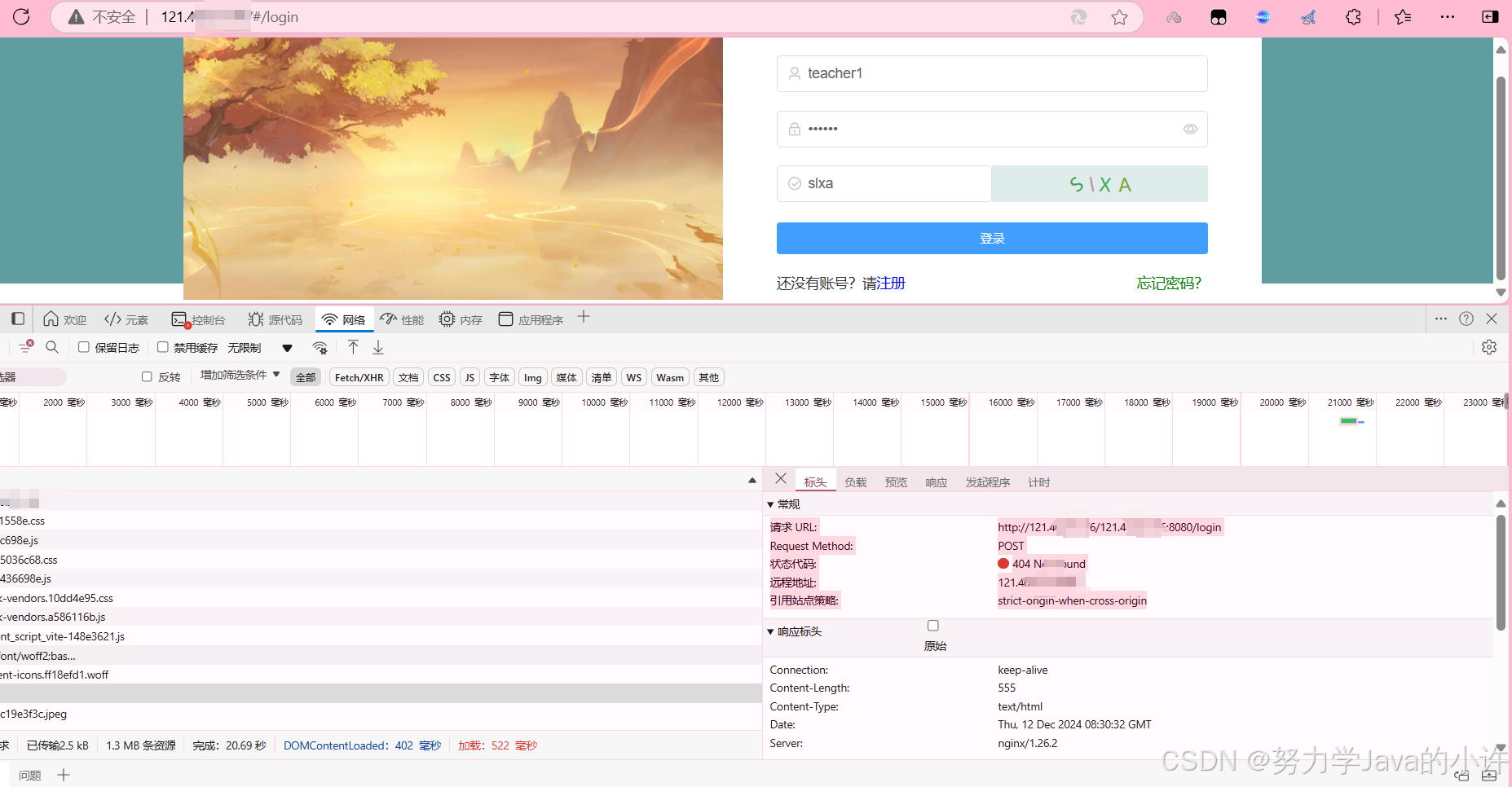Open the Application panel tab
The width and height of the screenshot is (1512, 787).
(x=531, y=319)
